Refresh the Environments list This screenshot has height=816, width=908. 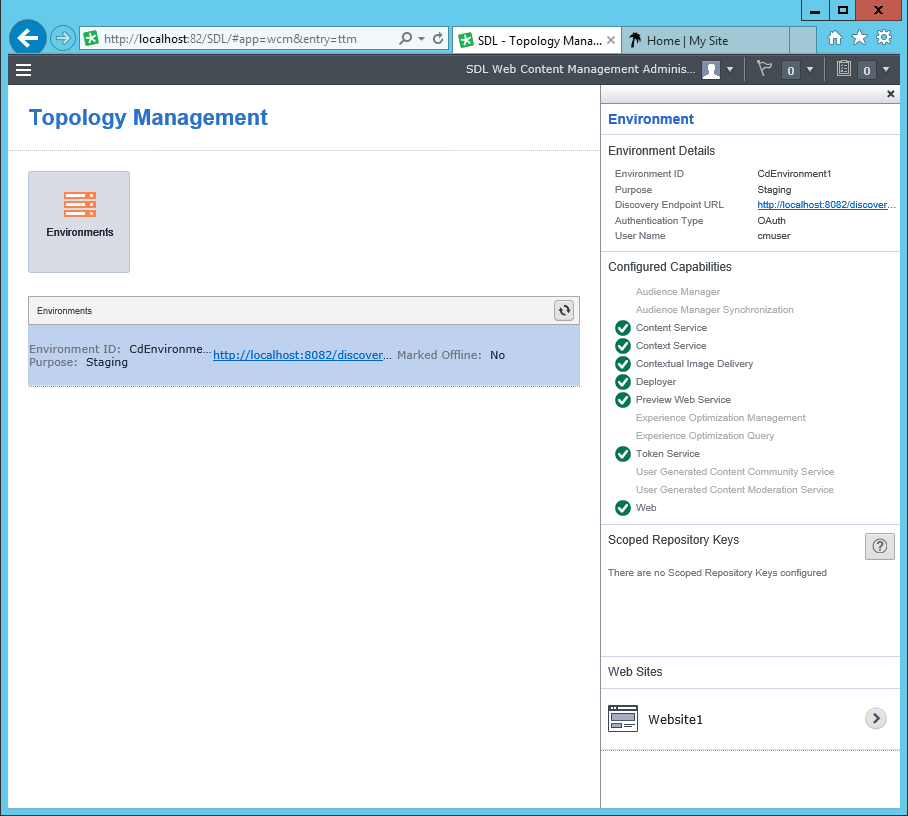565,311
